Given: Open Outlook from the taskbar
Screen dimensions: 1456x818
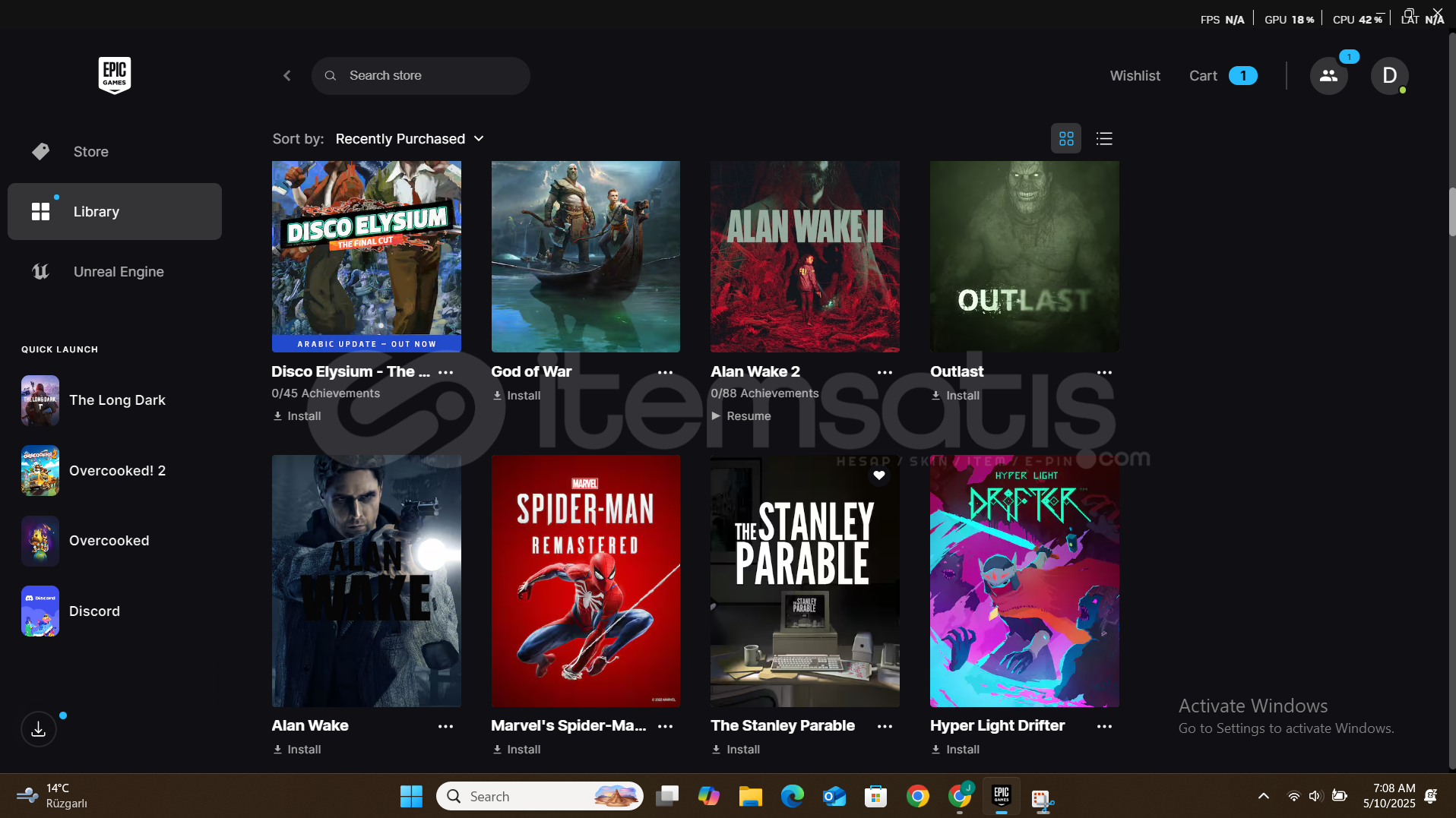Looking at the screenshot, I should point(834,796).
